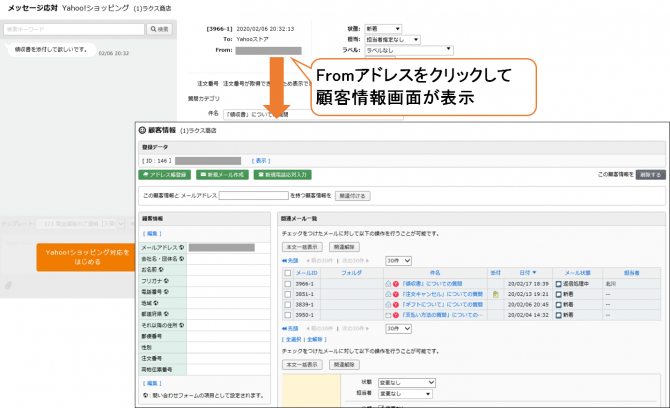The image size is (670, 408).
Task: Click the paperclip attachment icon in message window
Action: [8, 285]
